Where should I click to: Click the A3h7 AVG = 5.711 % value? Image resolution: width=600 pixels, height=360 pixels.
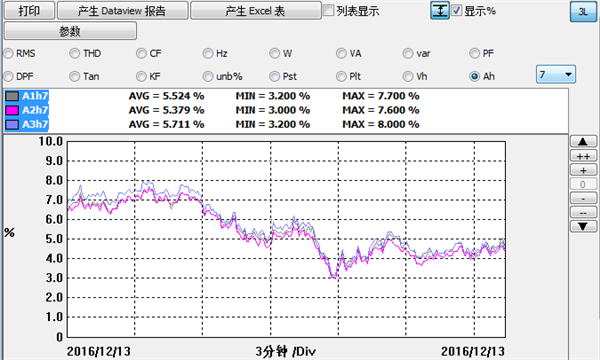(166, 124)
